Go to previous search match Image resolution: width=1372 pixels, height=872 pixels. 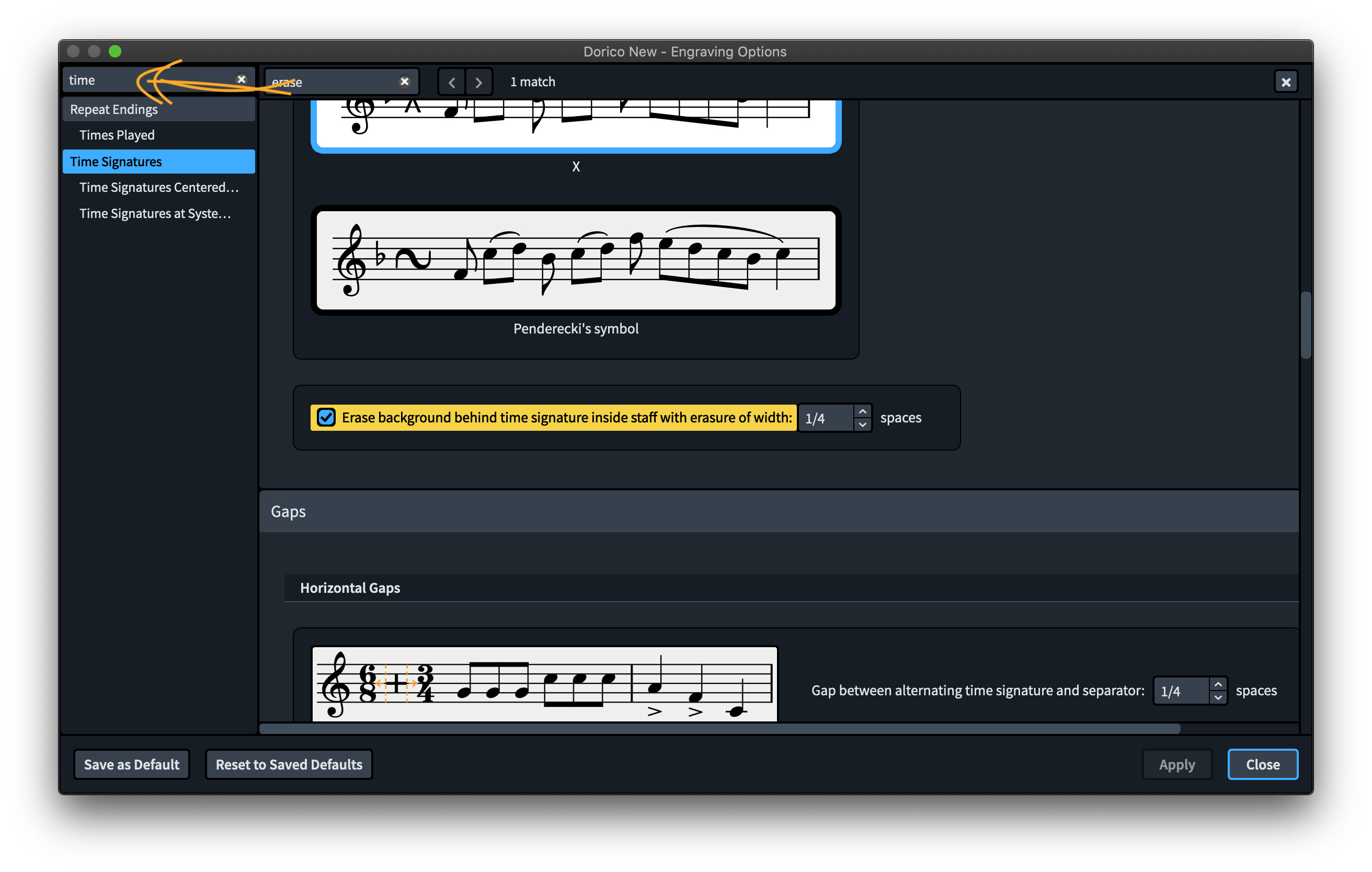pos(452,82)
